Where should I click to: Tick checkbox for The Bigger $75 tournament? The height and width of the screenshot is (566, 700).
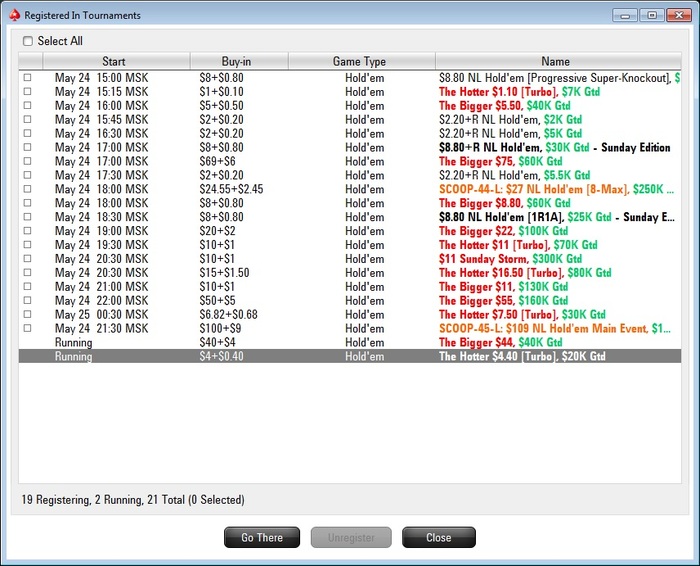[x=27, y=161]
